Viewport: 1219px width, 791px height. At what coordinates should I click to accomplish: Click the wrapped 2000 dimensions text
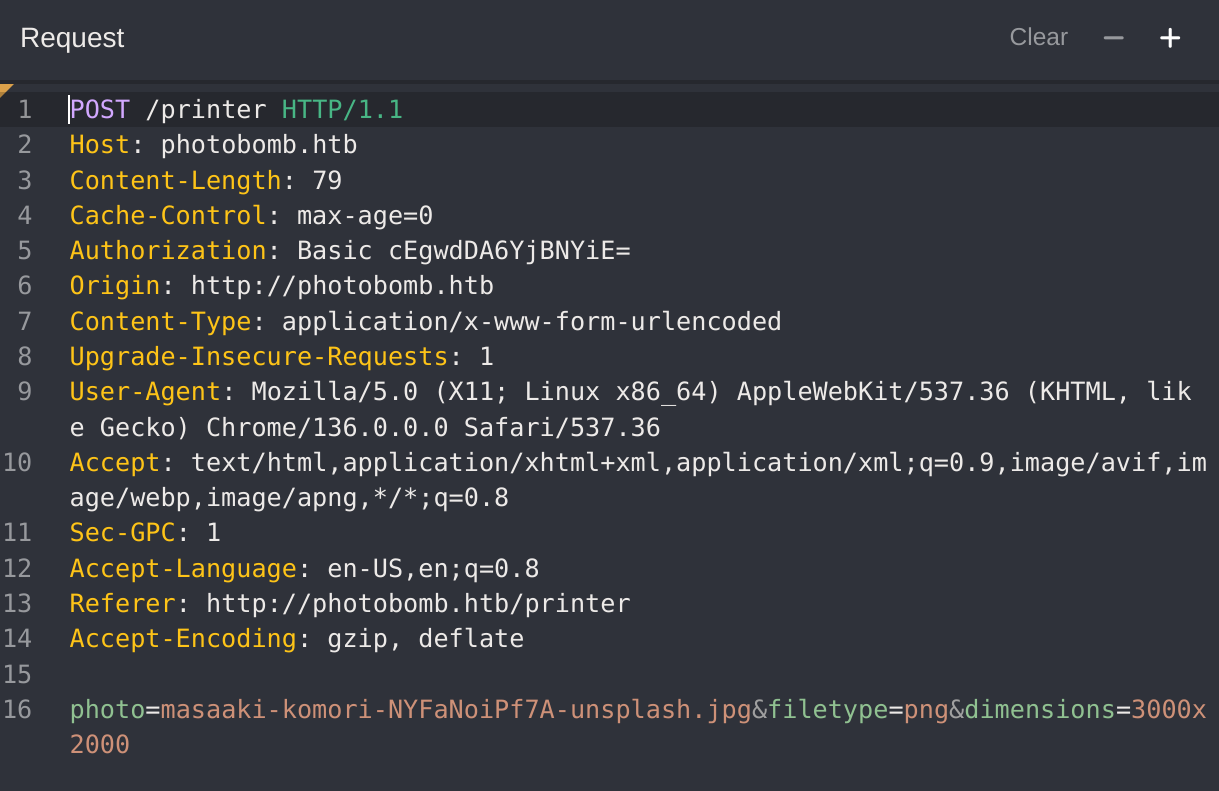click(99, 745)
